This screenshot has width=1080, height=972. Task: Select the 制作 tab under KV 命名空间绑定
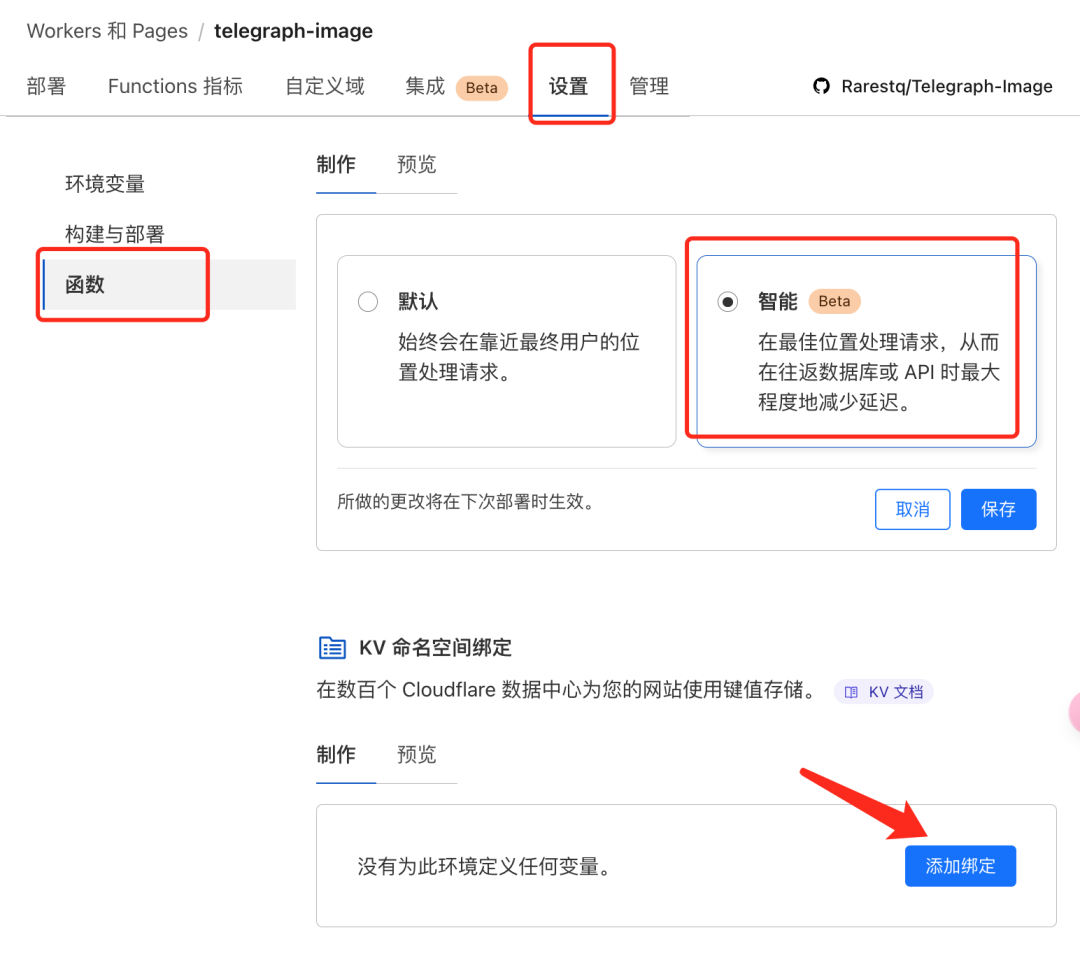click(336, 754)
